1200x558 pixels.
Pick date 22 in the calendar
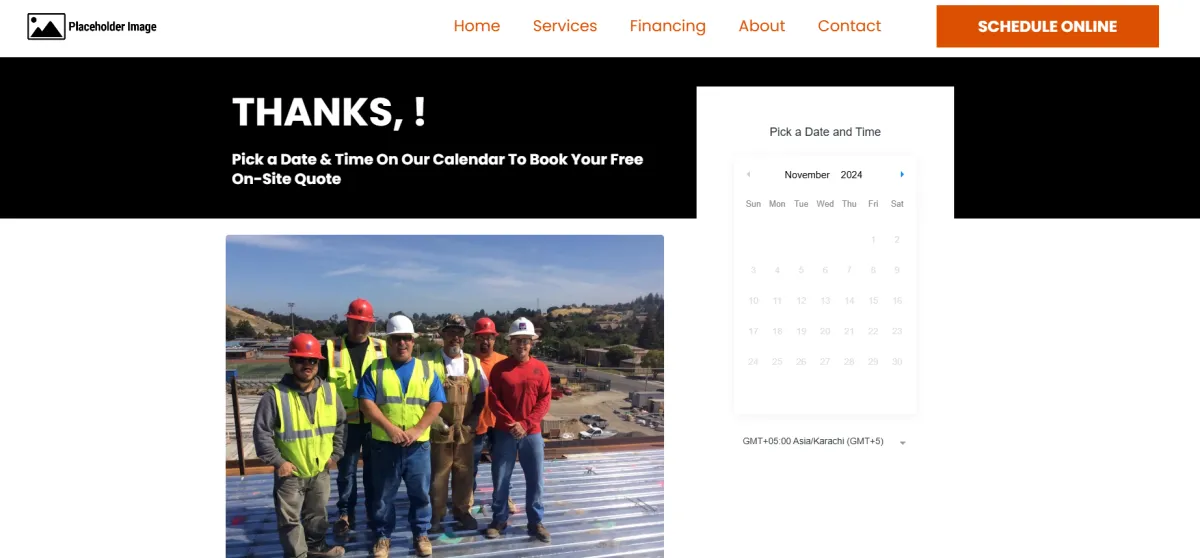(x=873, y=331)
